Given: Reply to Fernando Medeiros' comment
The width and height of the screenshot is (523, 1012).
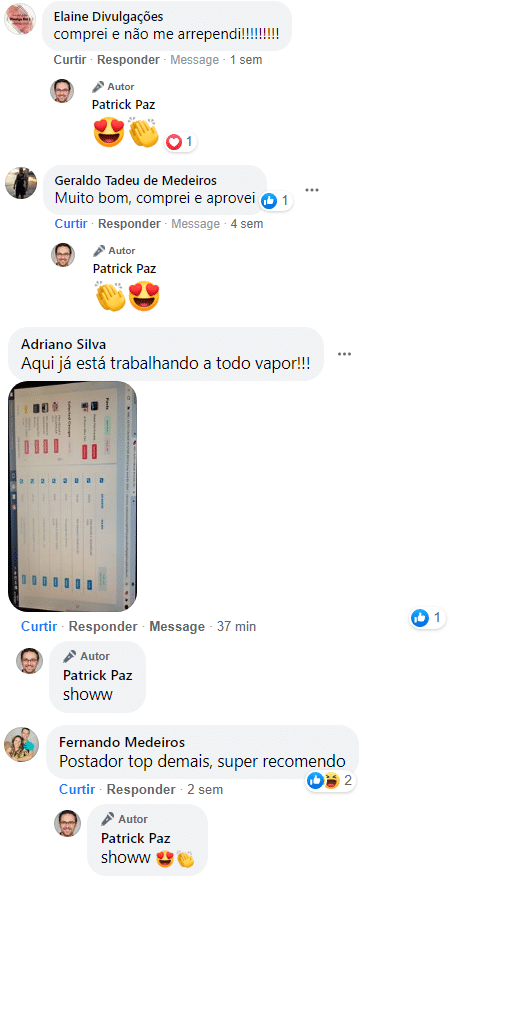Looking at the screenshot, I should [141, 789].
